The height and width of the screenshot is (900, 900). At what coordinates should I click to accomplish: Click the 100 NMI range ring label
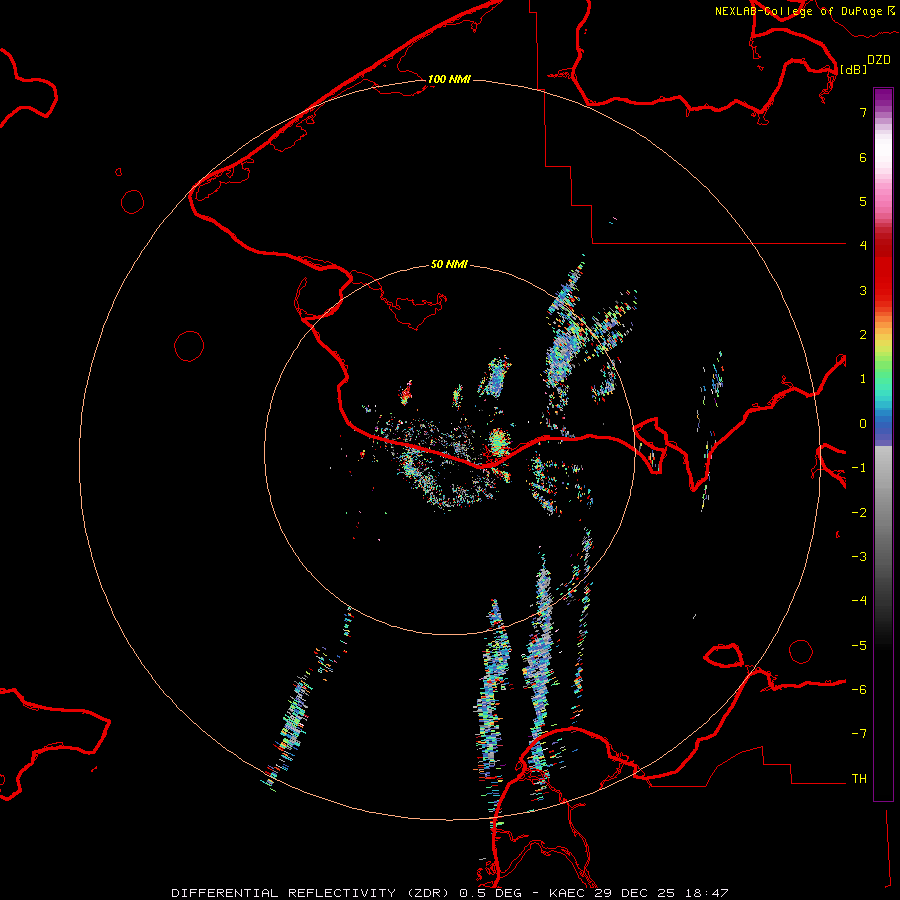pyautogui.click(x=449, y=79)
